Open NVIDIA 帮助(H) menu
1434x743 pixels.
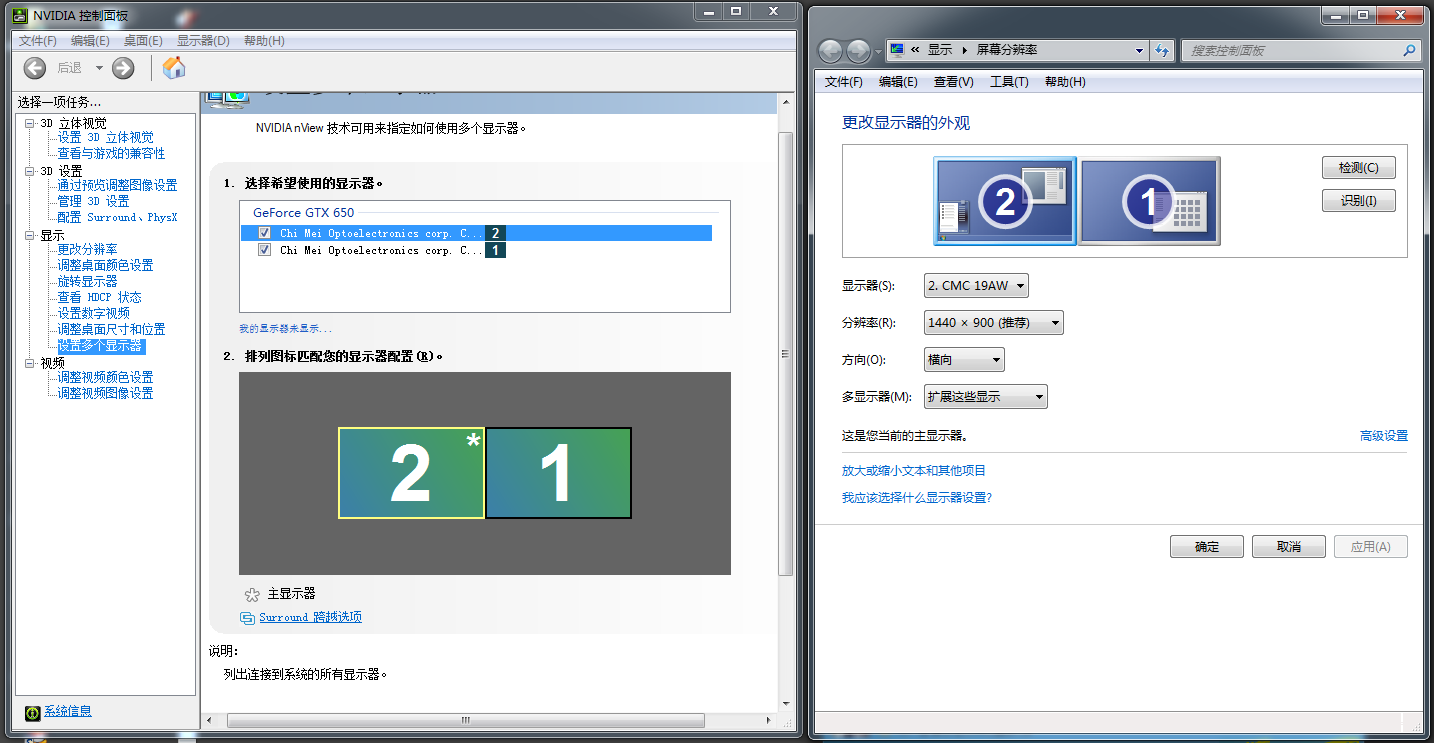pos(264,41)
